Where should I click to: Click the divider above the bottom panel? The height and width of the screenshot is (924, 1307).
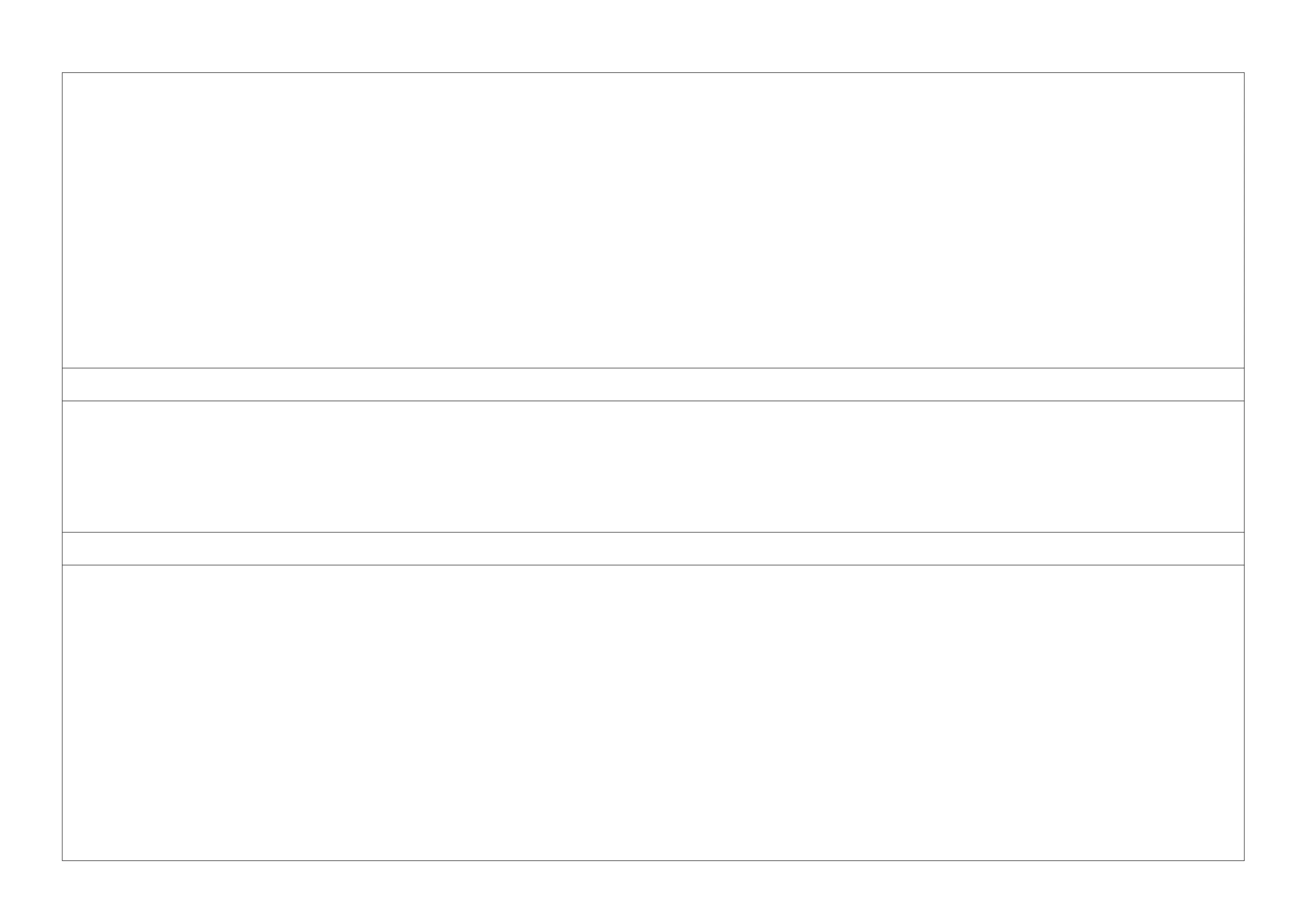coord(653,565)
